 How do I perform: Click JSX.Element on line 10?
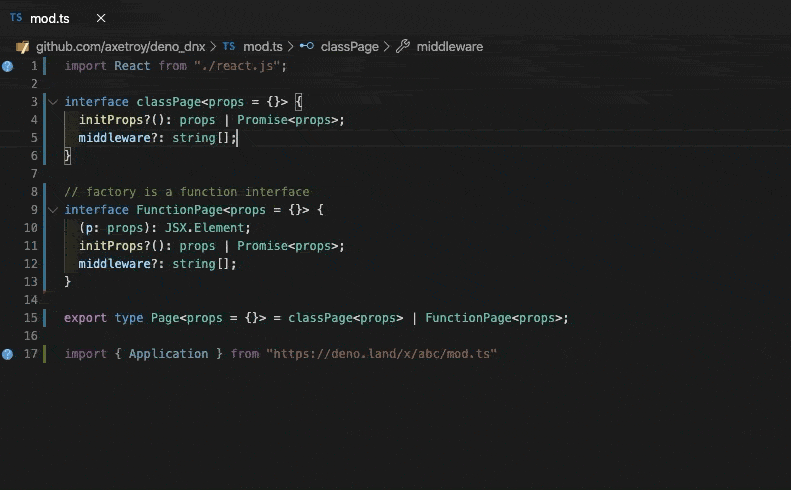[204, 228]
